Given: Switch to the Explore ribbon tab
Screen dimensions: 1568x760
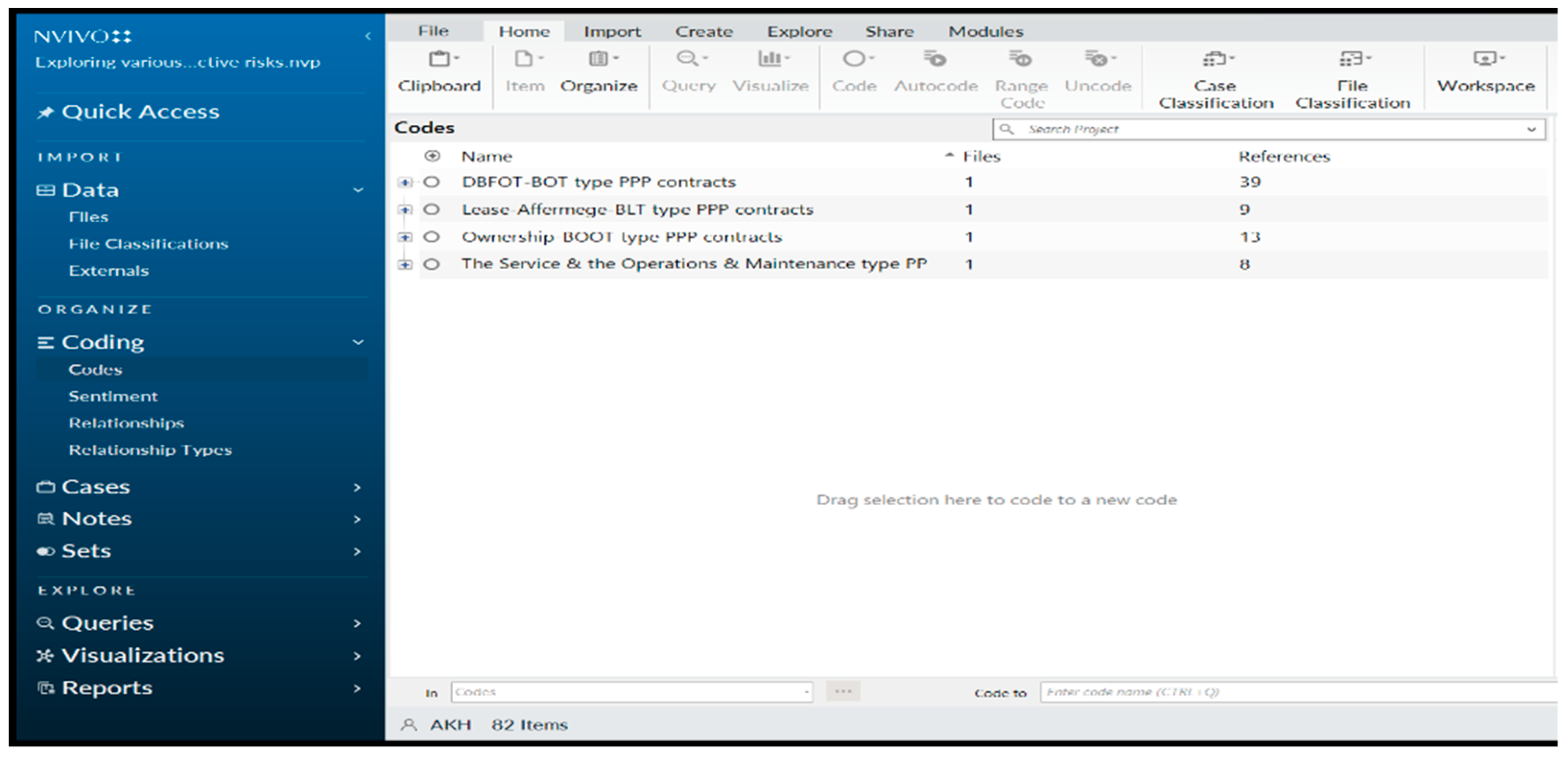Looking at the screenshot, I should [x=799, y=32].
